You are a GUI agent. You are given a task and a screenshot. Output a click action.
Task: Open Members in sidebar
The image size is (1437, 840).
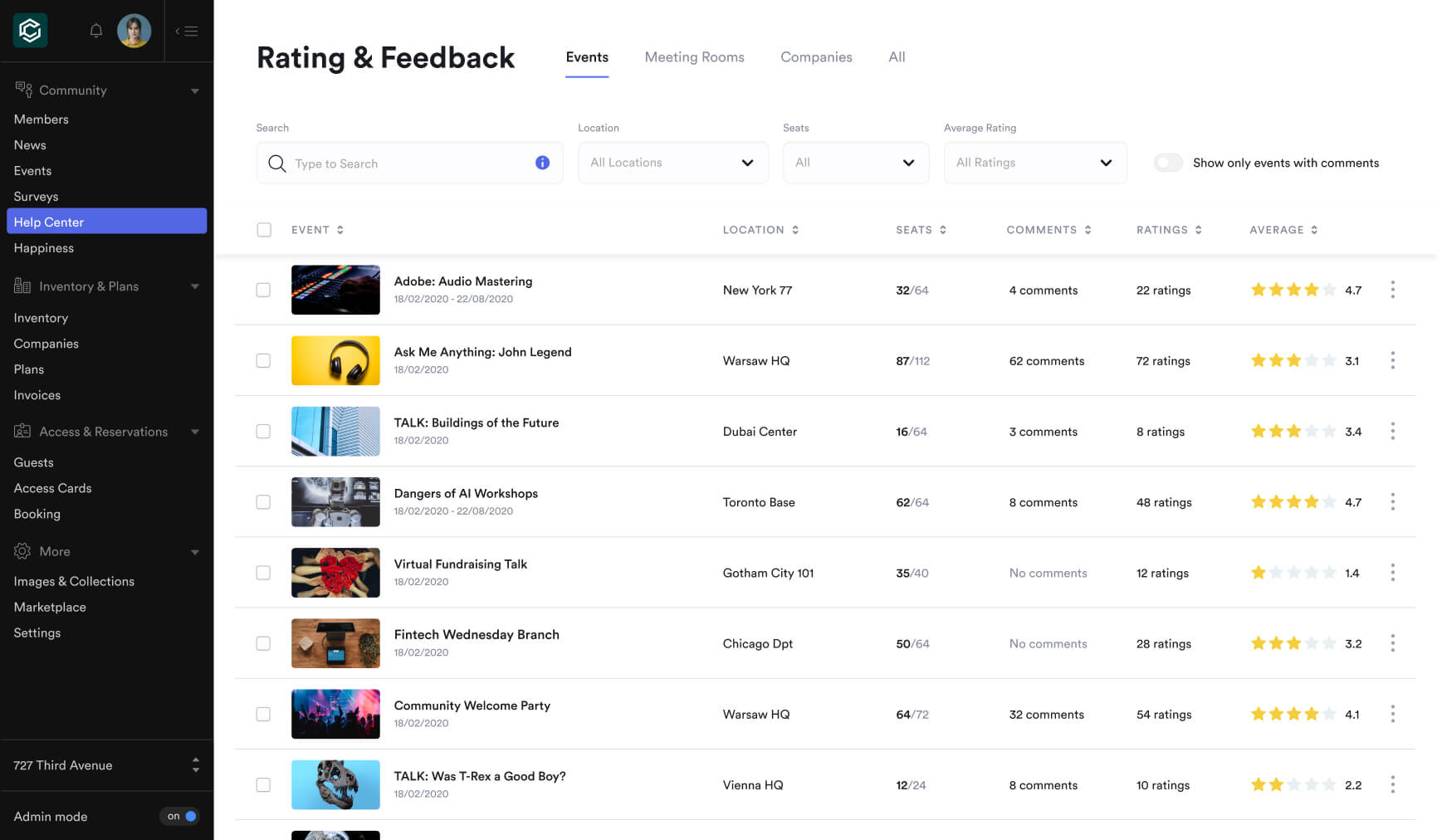[x=41, y=119]
